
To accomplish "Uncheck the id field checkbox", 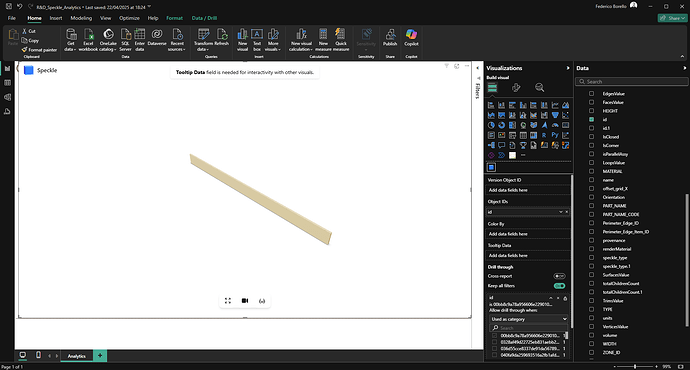I will pyautogui.click(x=591, y=119).
